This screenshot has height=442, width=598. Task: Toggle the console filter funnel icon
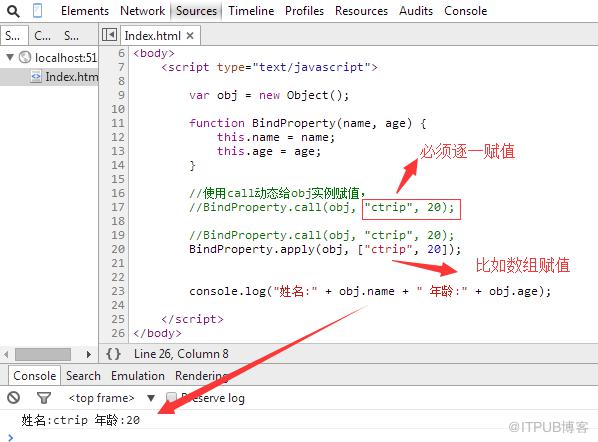coord(43,398)
